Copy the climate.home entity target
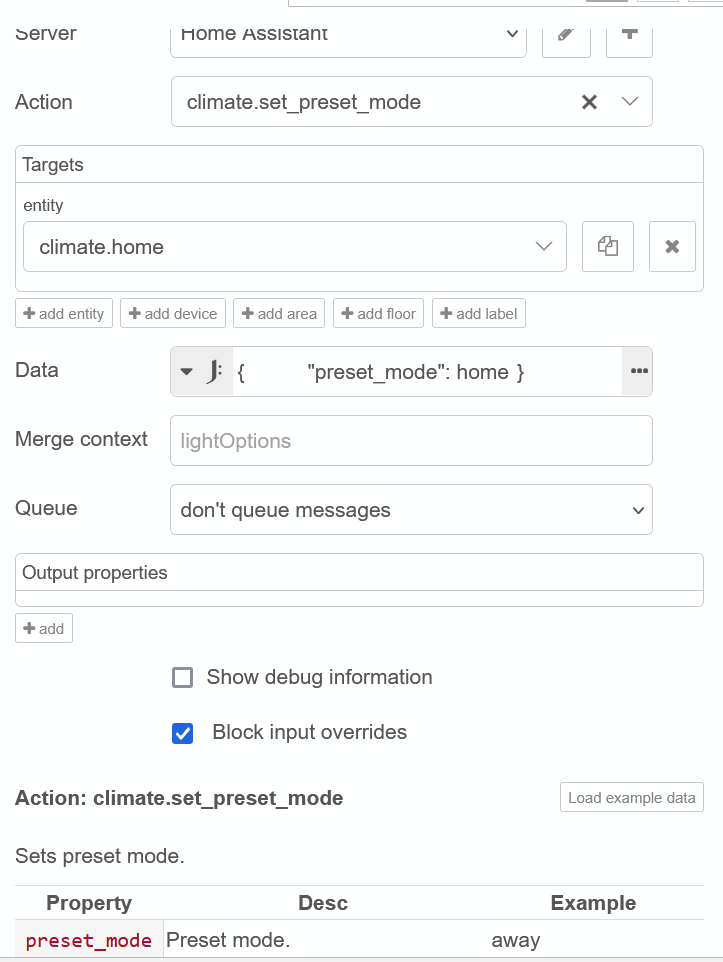The height and width of the screenshot is (962, 723). coord(608,246)
